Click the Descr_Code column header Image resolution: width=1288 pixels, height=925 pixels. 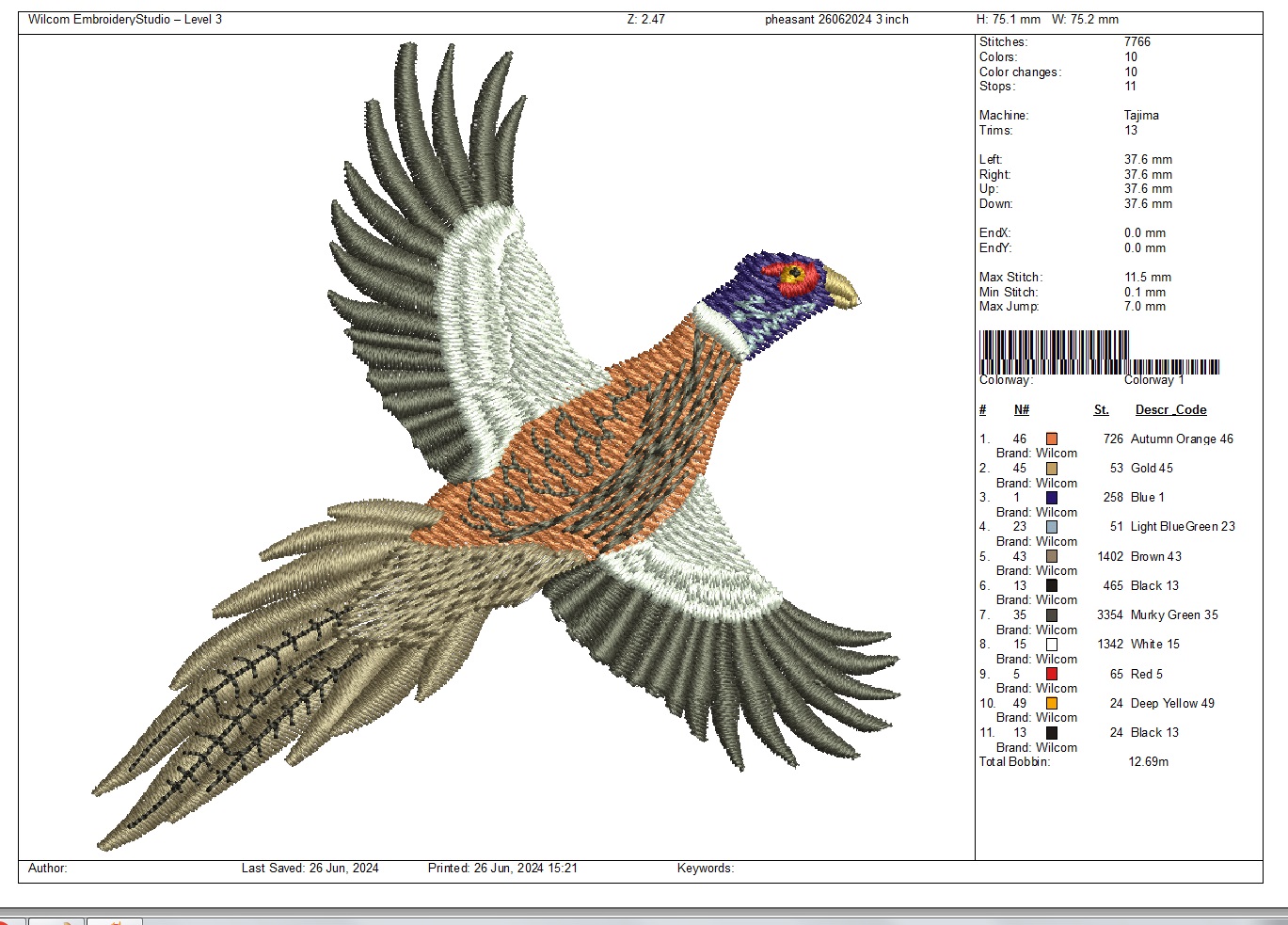coord(1170,410)
